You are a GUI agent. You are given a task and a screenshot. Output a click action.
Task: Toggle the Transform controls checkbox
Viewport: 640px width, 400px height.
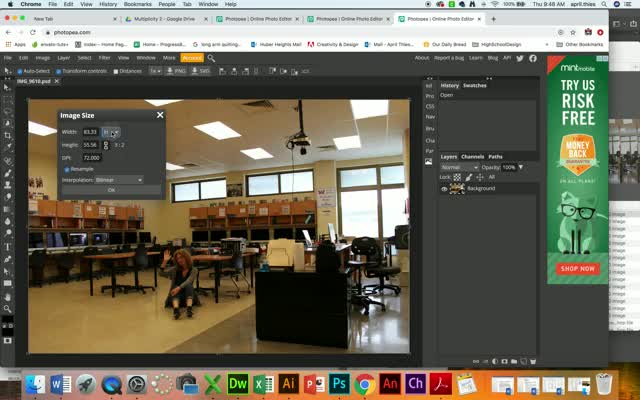58,71
